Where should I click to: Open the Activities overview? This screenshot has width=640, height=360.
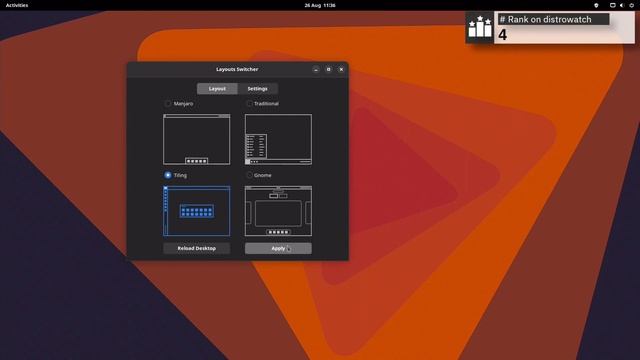tap(17, 5)
